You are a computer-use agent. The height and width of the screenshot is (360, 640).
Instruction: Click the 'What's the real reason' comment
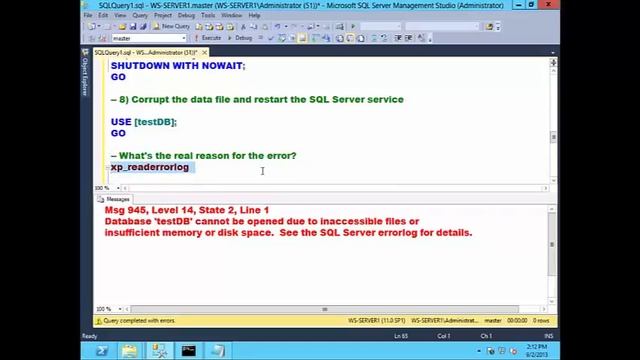click(204, 156)
